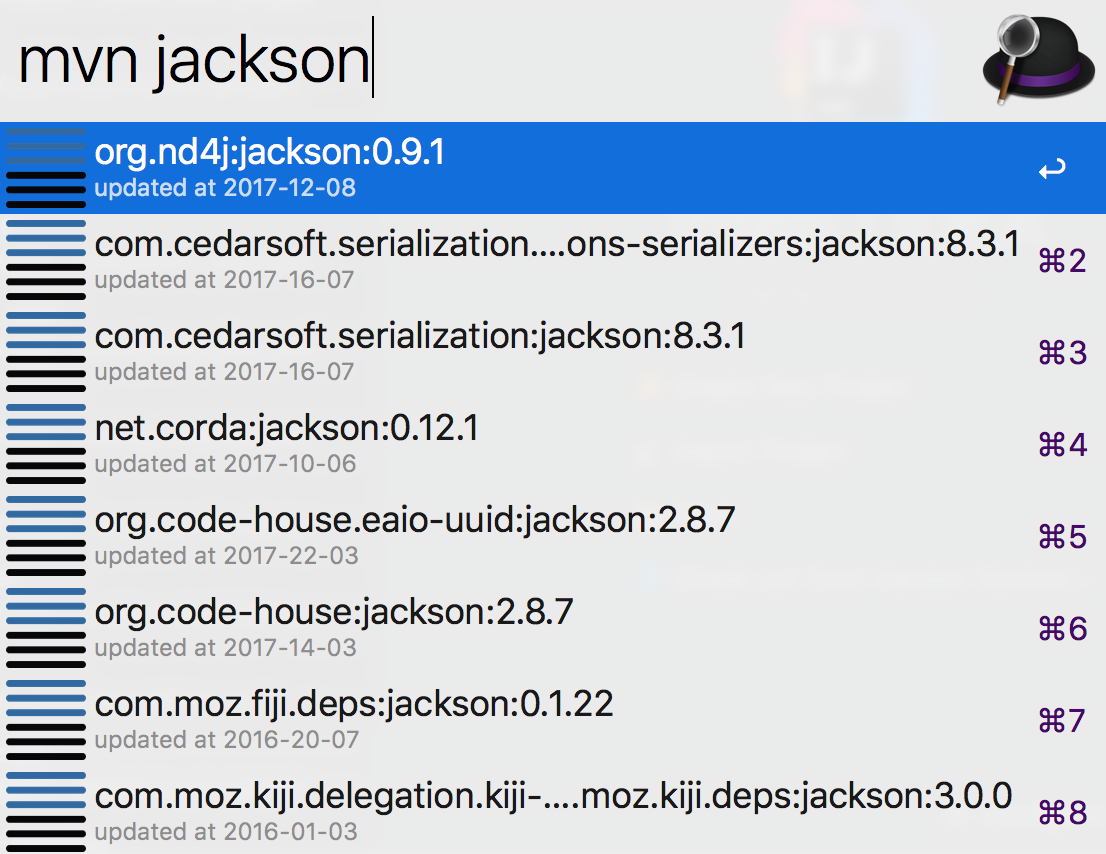Click 'updated at 2017-14-03' subtitle
Image resolution: width=1106 pixels, height=854 pixels.
(226, 648)
